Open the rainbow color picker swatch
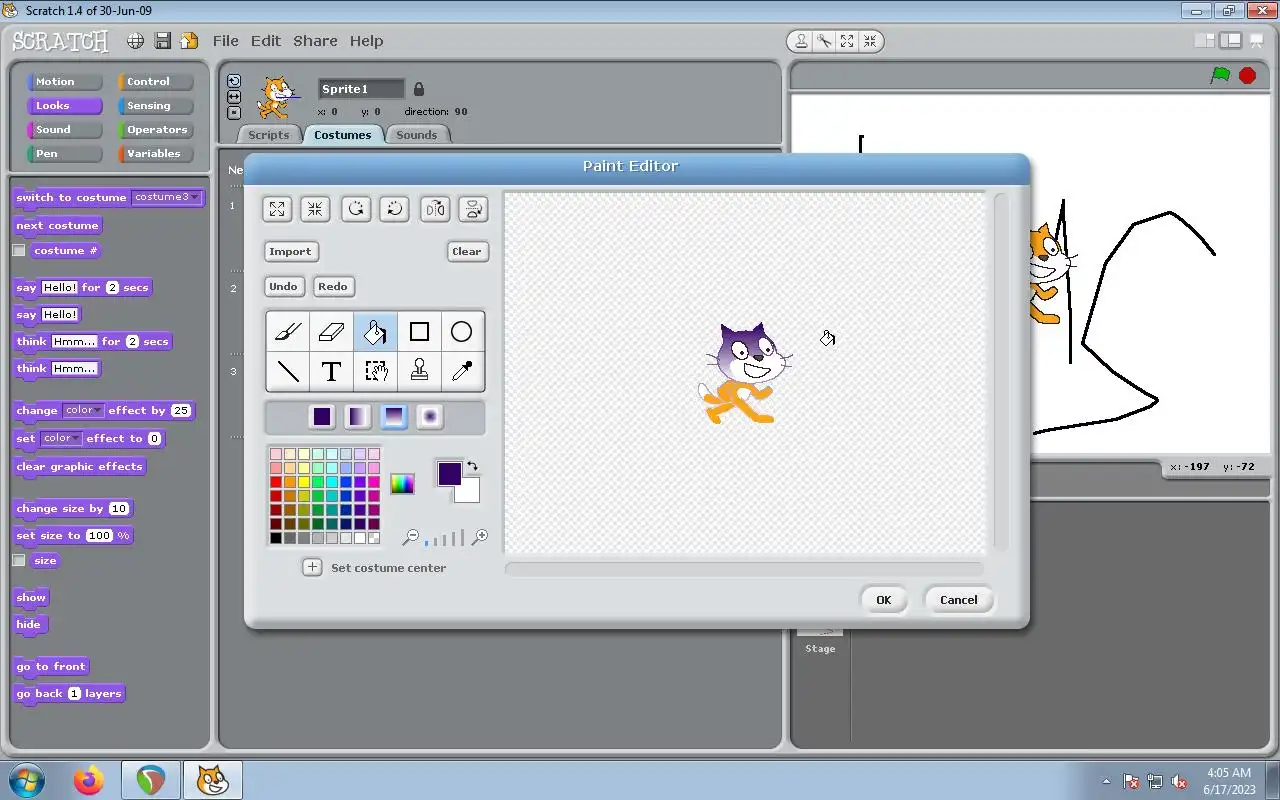Image resolution: width=1280 pixels, height=800 pixels. [402, 484]
